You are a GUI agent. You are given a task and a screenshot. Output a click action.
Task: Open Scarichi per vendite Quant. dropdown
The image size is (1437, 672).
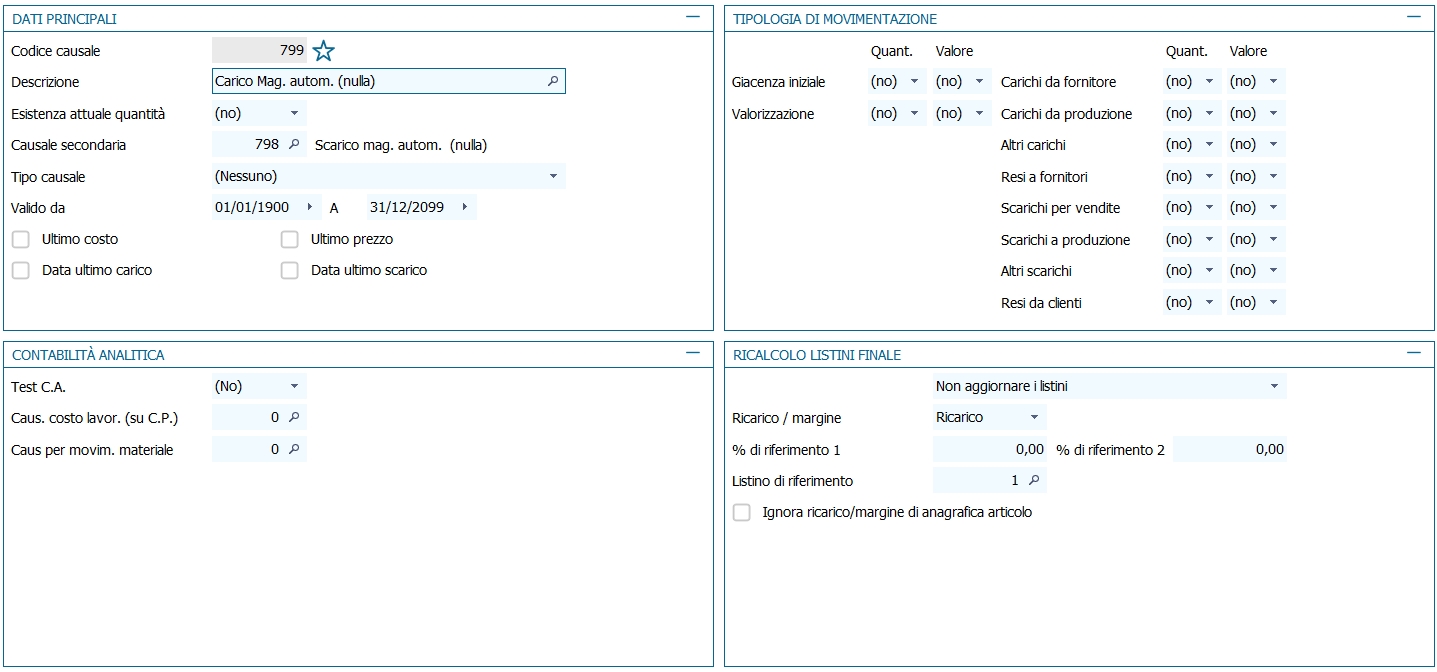(x=1209, y=208)
